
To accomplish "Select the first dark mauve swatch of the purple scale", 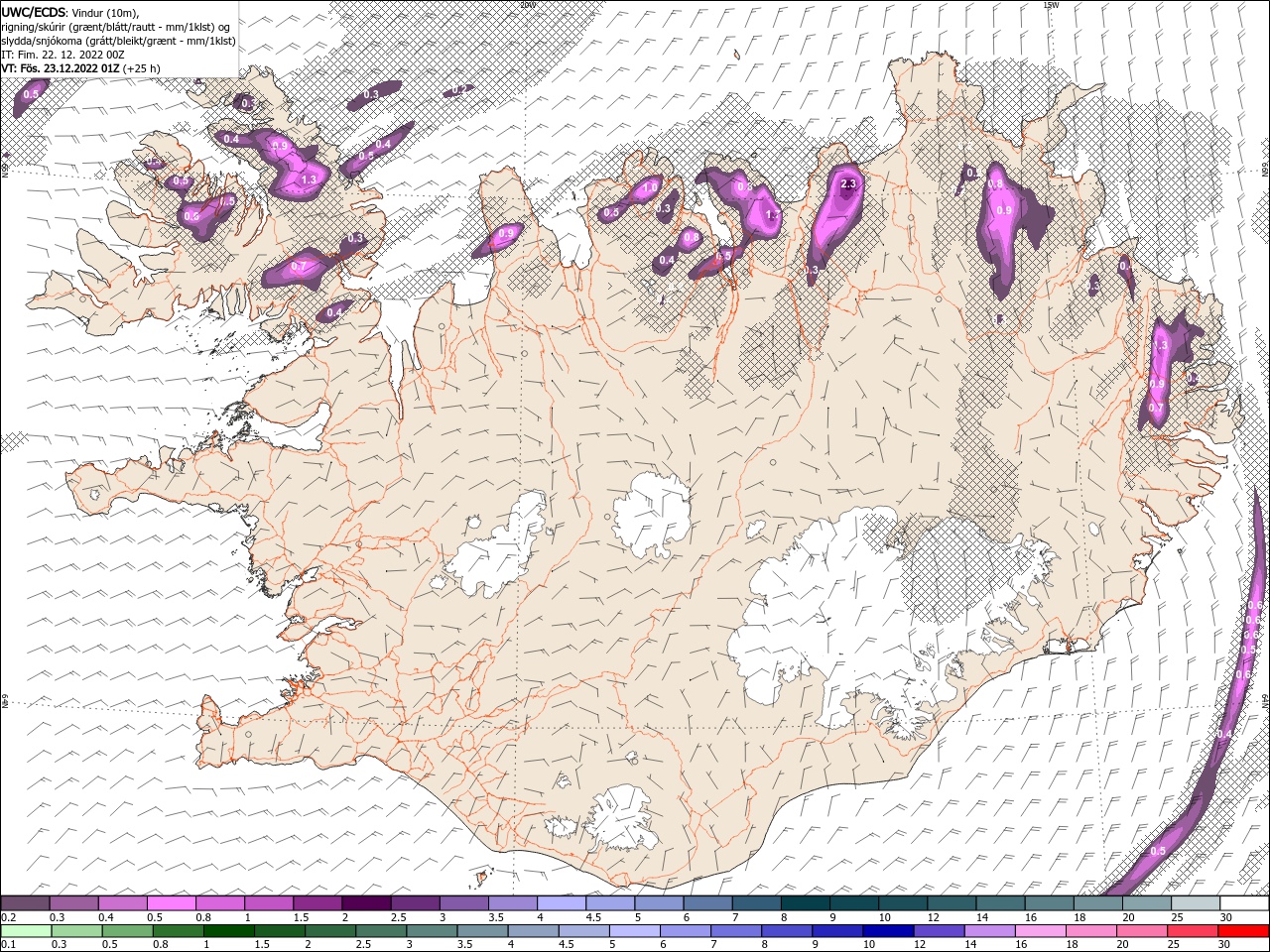I will click(25, 903).
